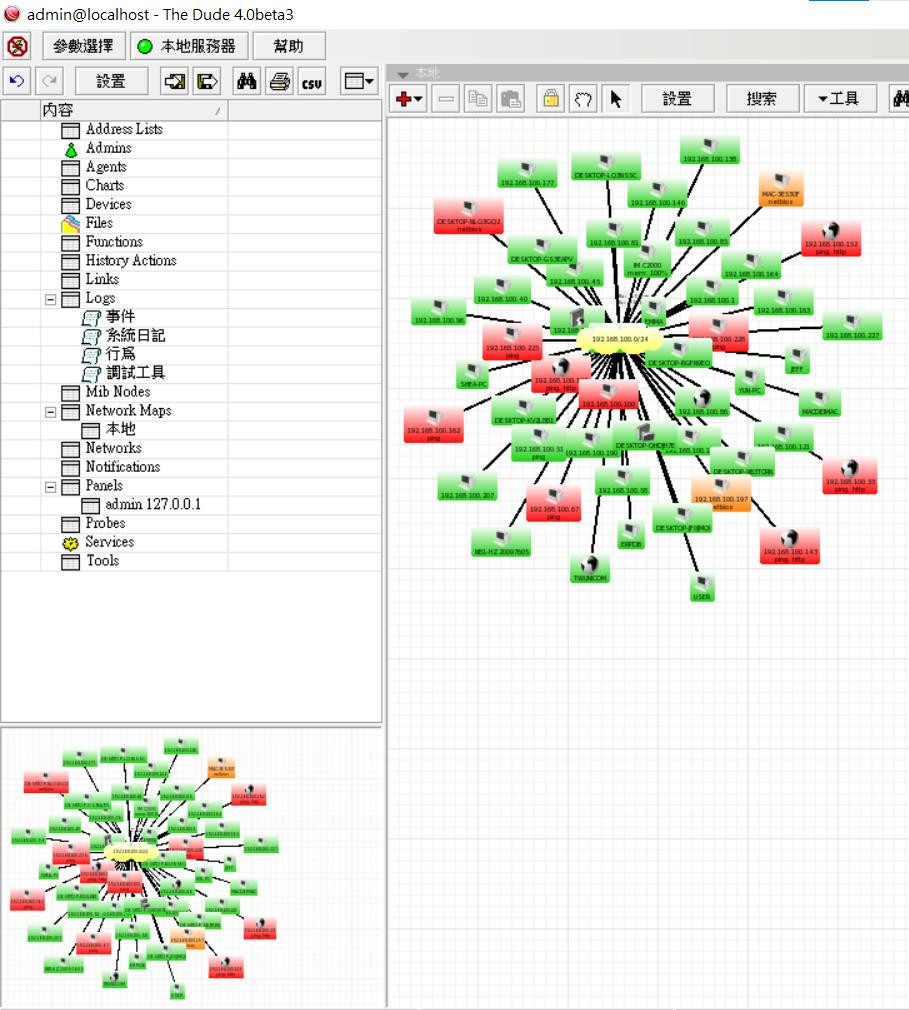Open the 幫助 help button
The width and height of the screenshot is (909, 1010).
click(289, 46)
